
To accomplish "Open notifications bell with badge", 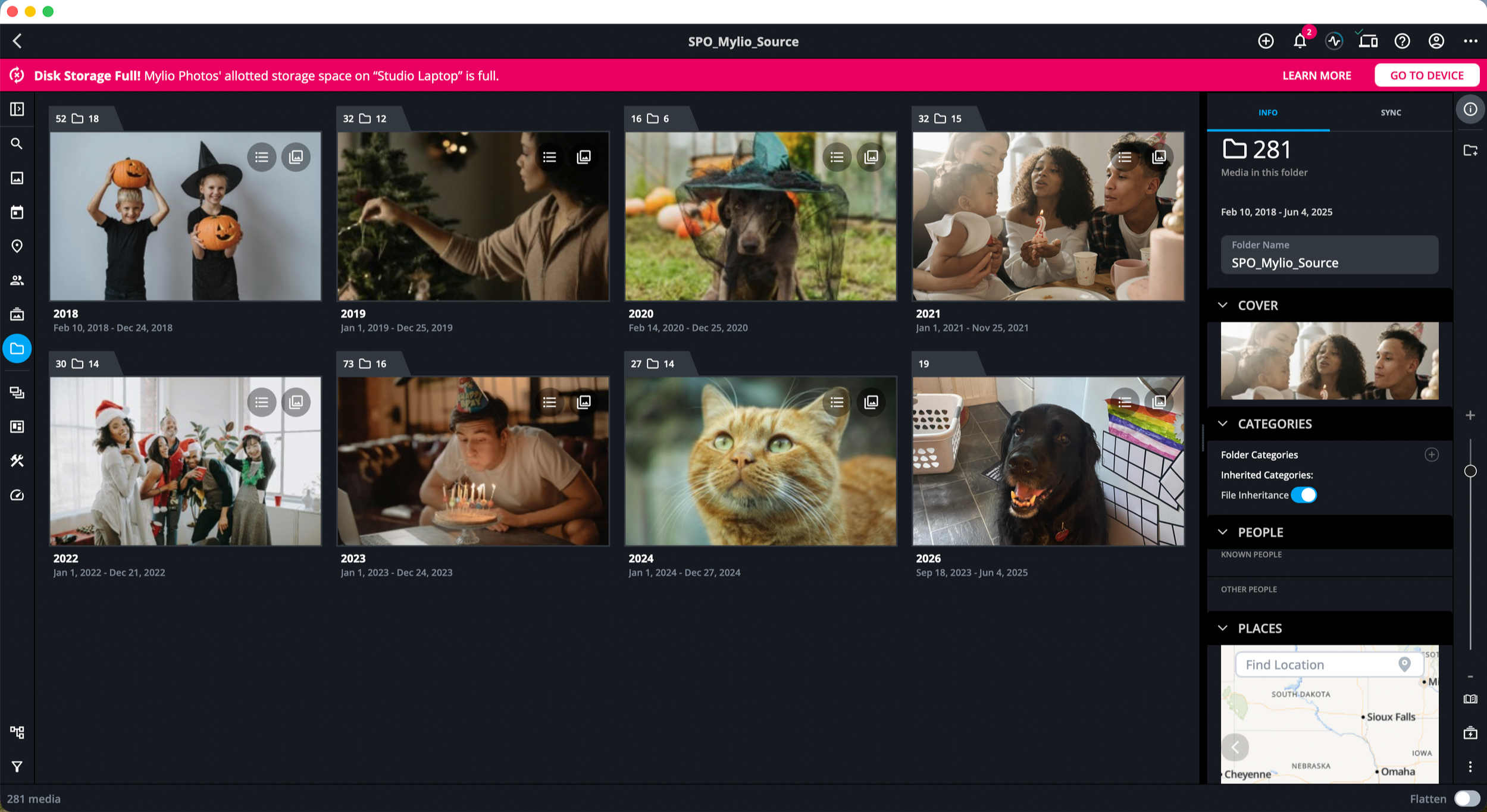I will [x=1300, y=41].
